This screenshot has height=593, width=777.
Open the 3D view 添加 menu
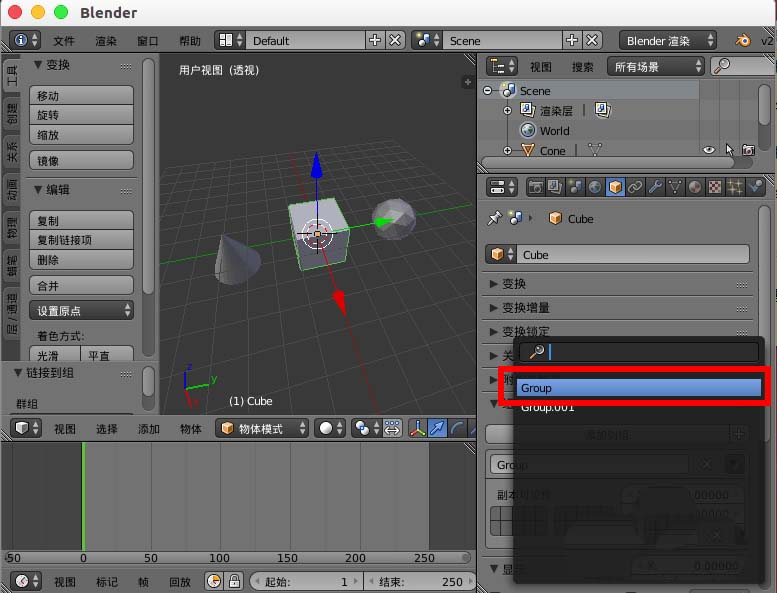pyautogui.click(x=149, y=429)
